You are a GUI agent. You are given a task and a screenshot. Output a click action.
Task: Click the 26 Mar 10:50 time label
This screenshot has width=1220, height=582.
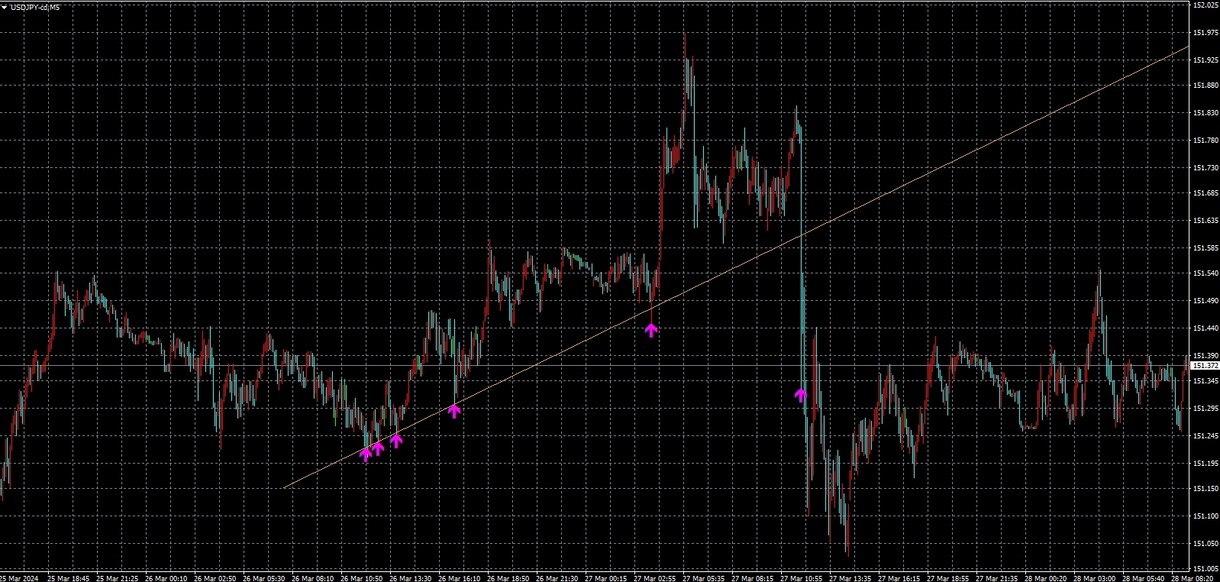(x=362, y=577)
